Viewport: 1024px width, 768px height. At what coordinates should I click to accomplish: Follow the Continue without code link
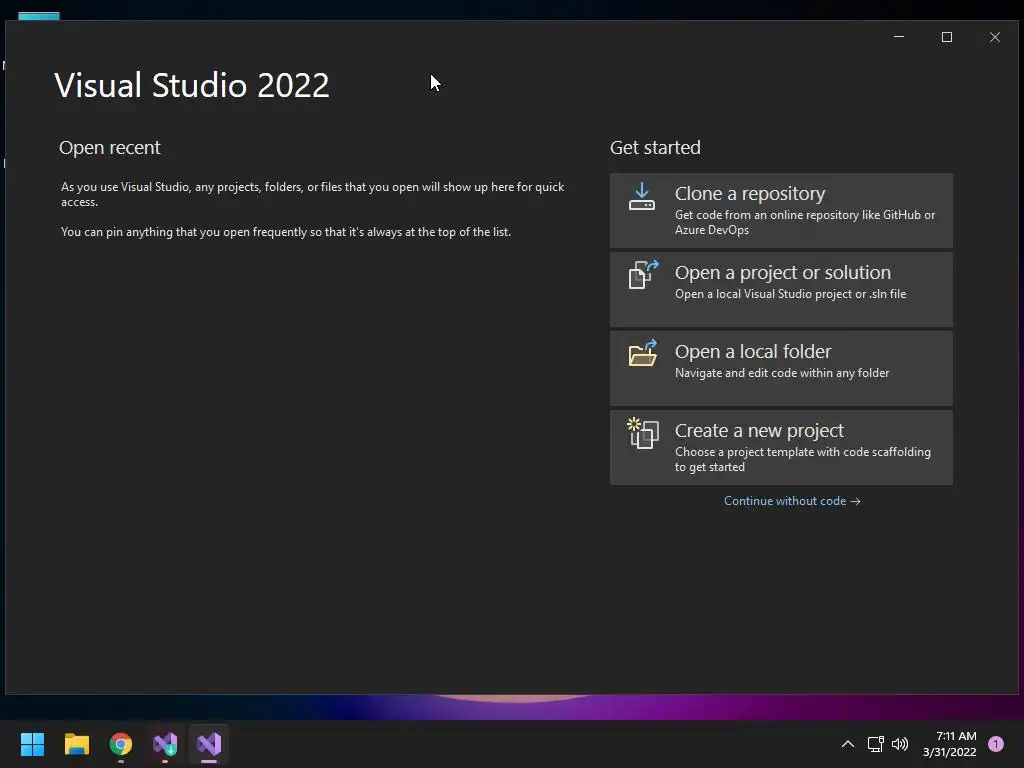[792, 501]
